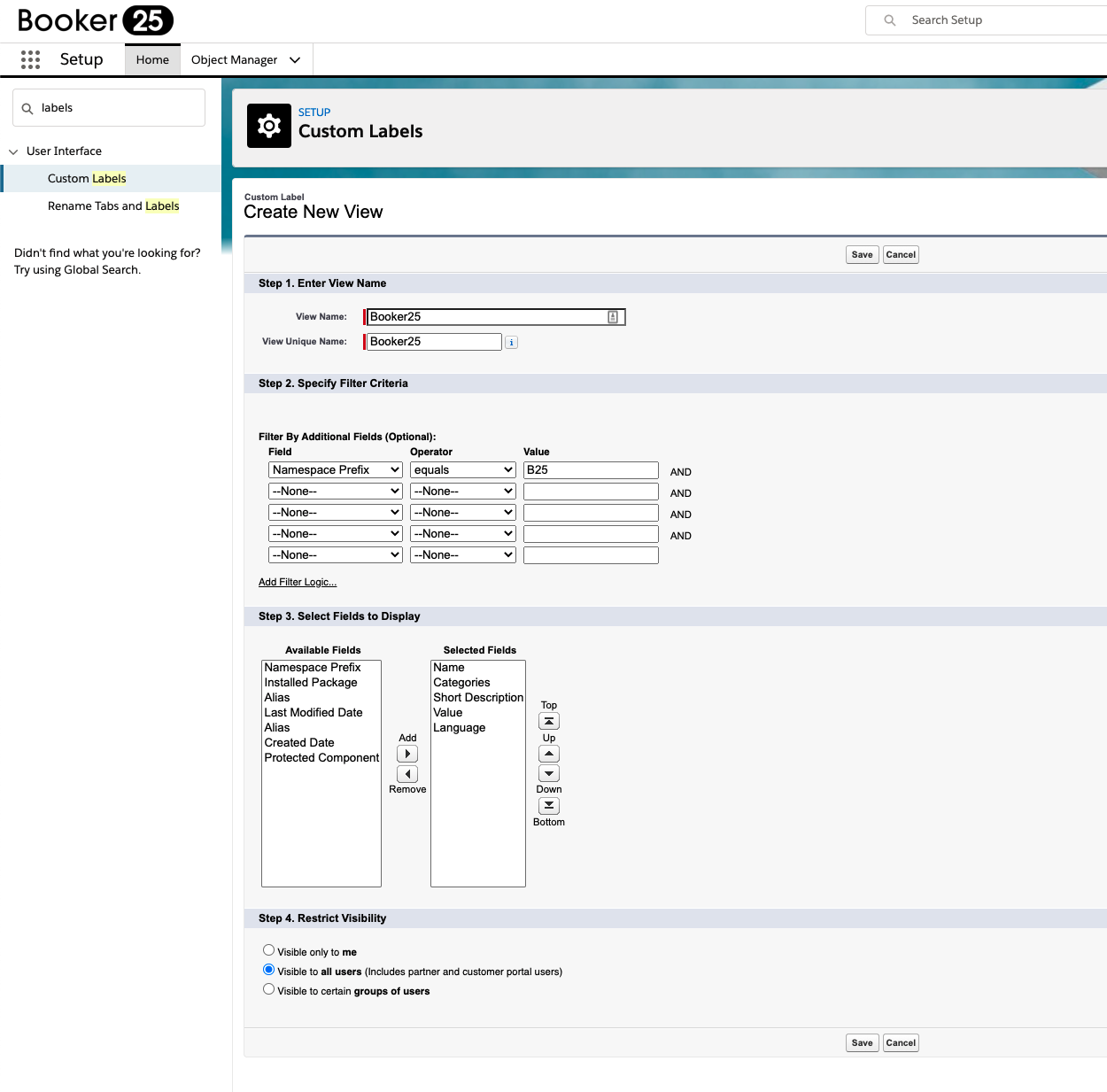Move selected field to Bottom

tap(549, 806)
